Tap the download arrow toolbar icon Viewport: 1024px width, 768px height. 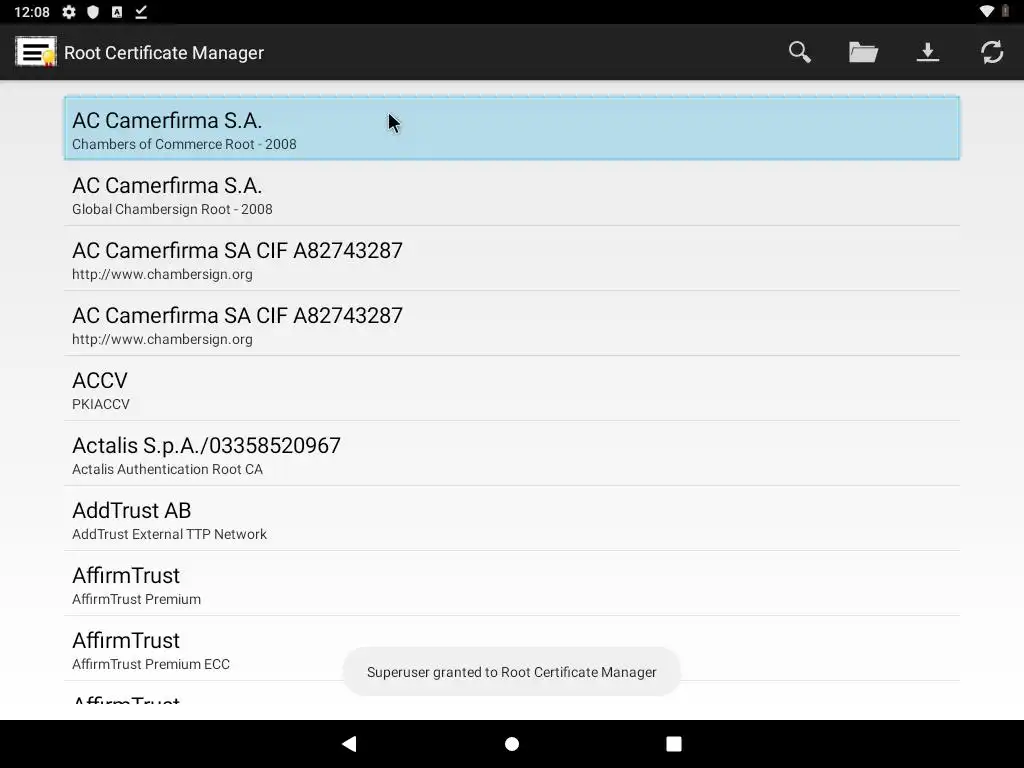(x=927, y=52)
